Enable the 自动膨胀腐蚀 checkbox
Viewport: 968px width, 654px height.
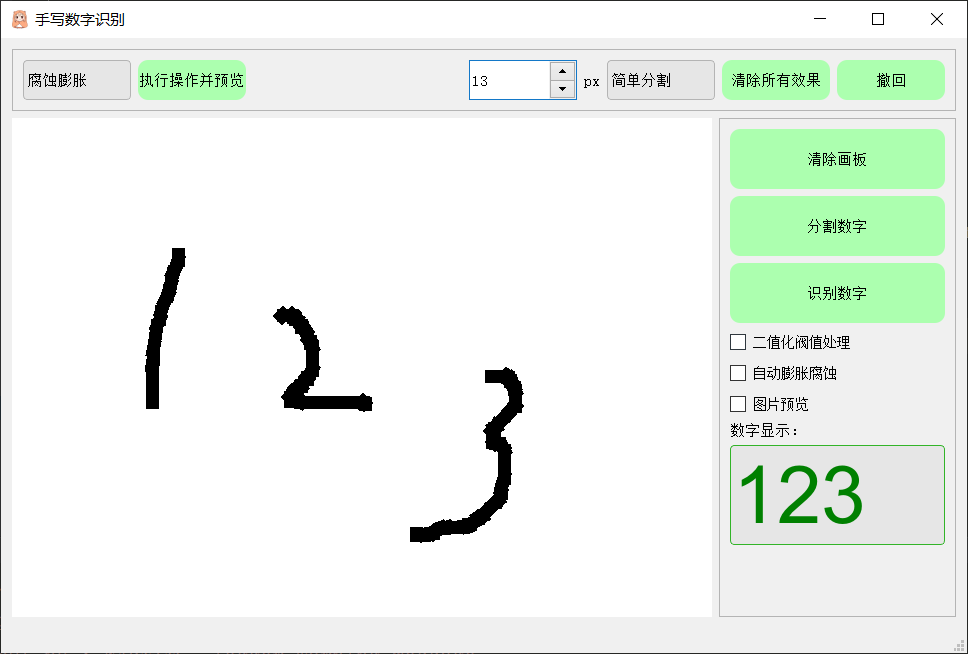point(737,373)
